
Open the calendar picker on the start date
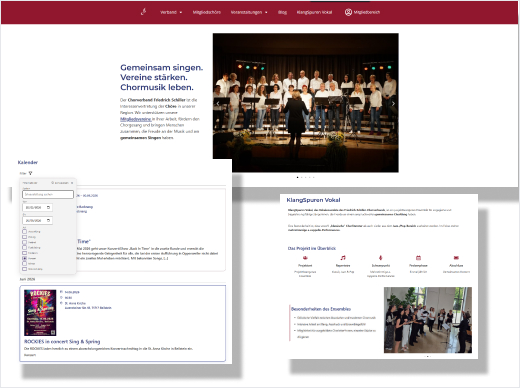(x=48, y=207)
